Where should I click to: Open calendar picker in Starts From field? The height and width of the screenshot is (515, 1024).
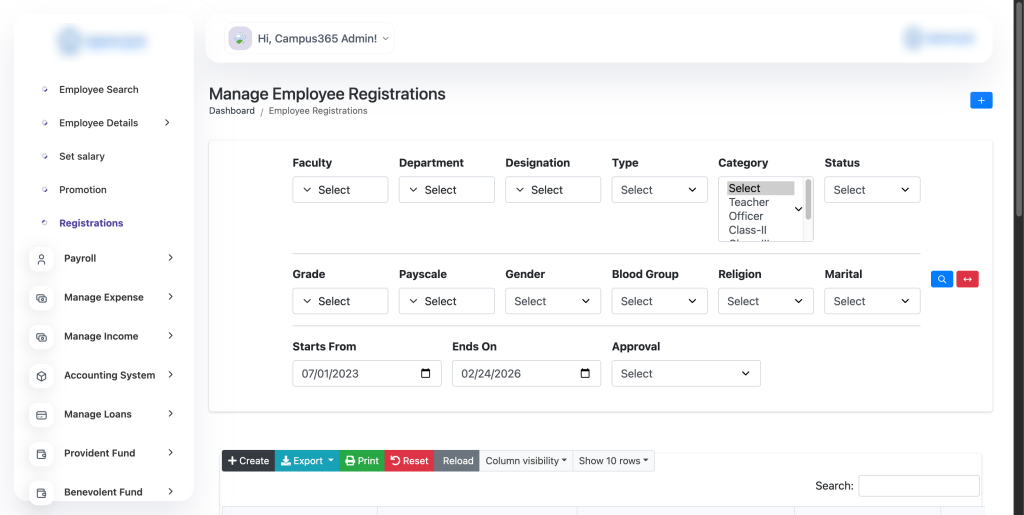click(x=425, y=374)
